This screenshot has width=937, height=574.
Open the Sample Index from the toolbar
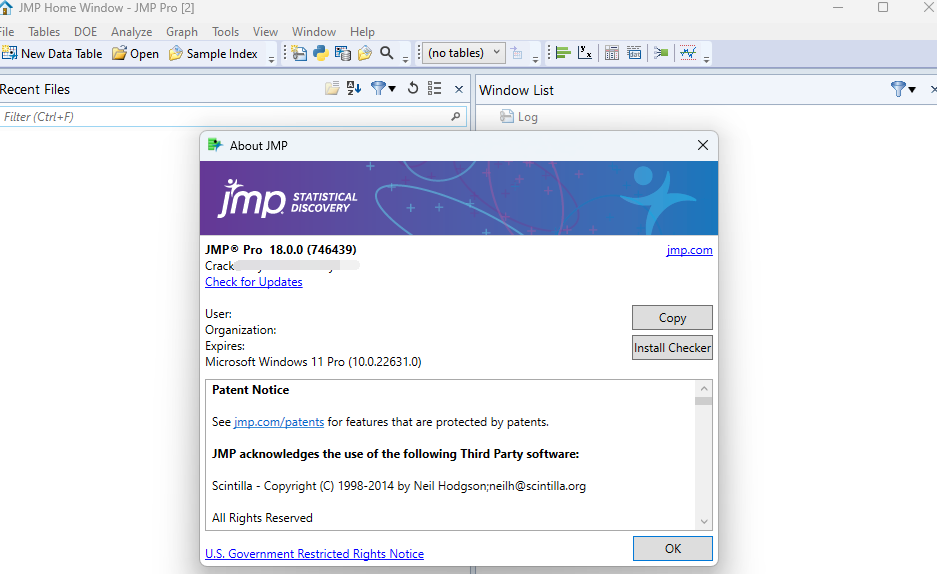tap(213, 53)
